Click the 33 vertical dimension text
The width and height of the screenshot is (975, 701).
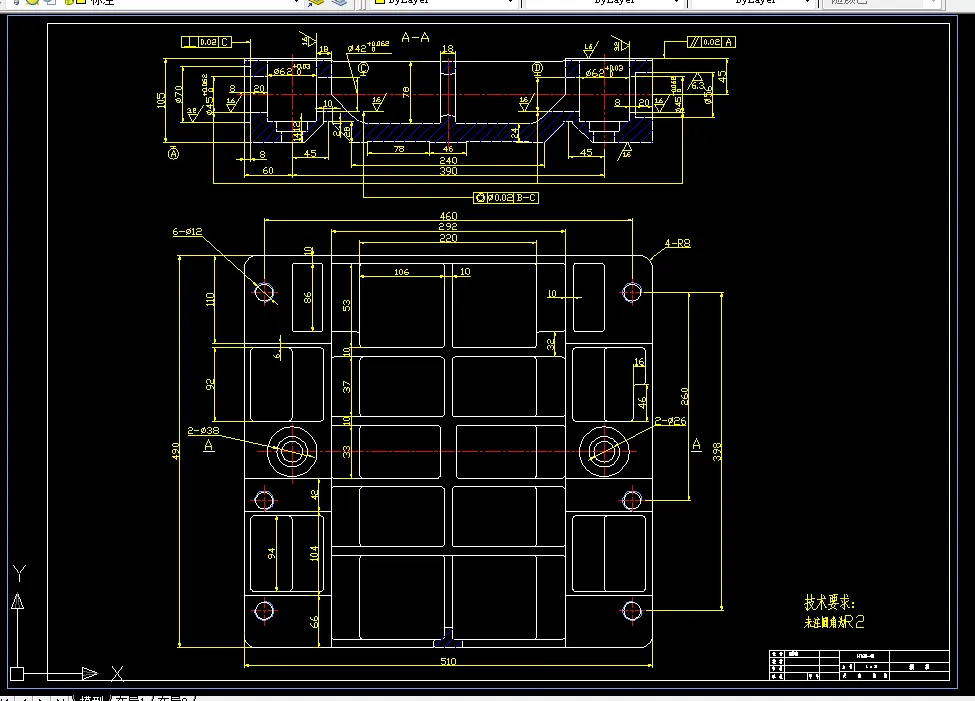pos(346,452)
